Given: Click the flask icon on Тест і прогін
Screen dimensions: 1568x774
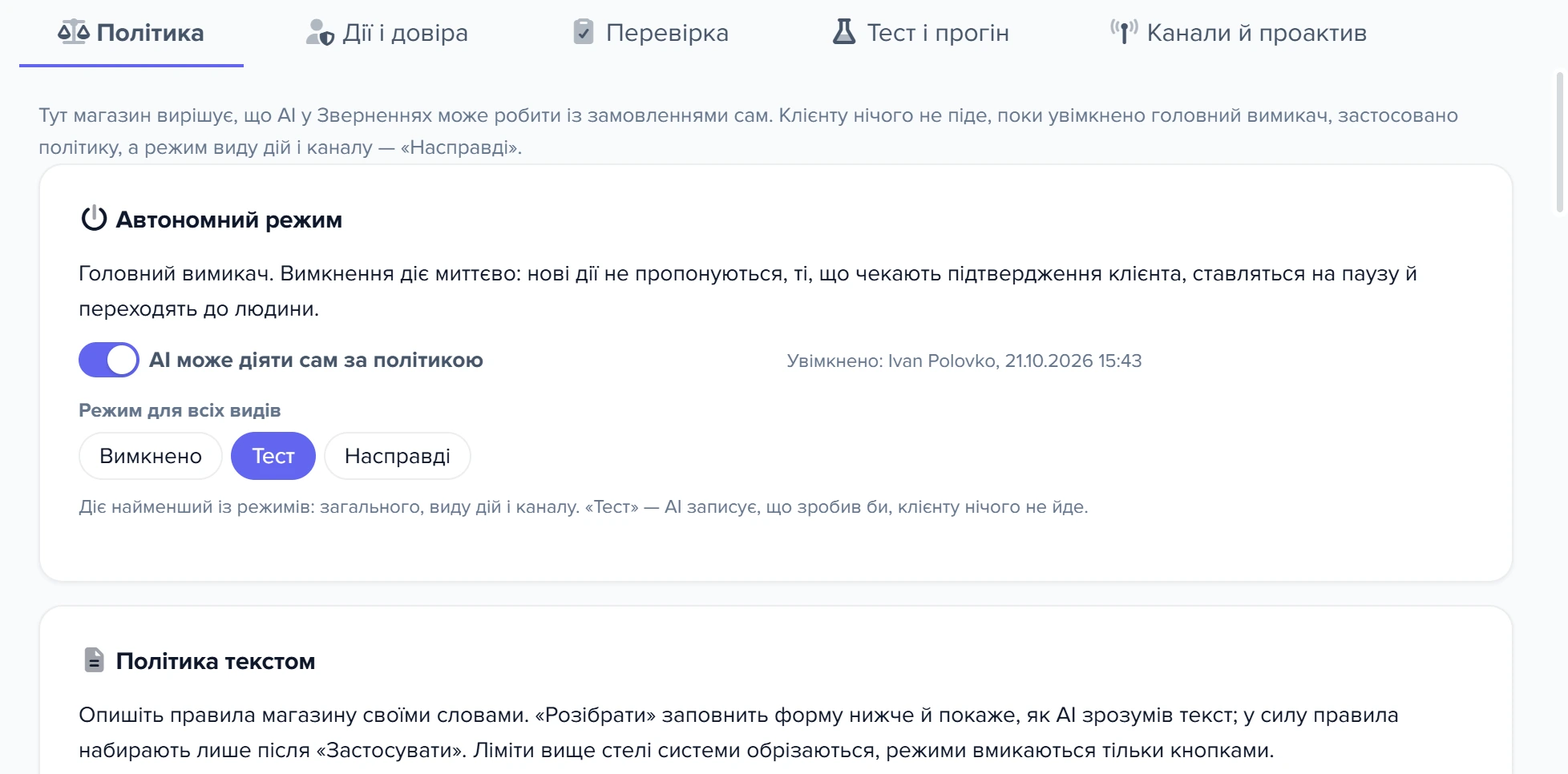Looking at the screenshot, I should pyautogui.click(x=844, y=32).
